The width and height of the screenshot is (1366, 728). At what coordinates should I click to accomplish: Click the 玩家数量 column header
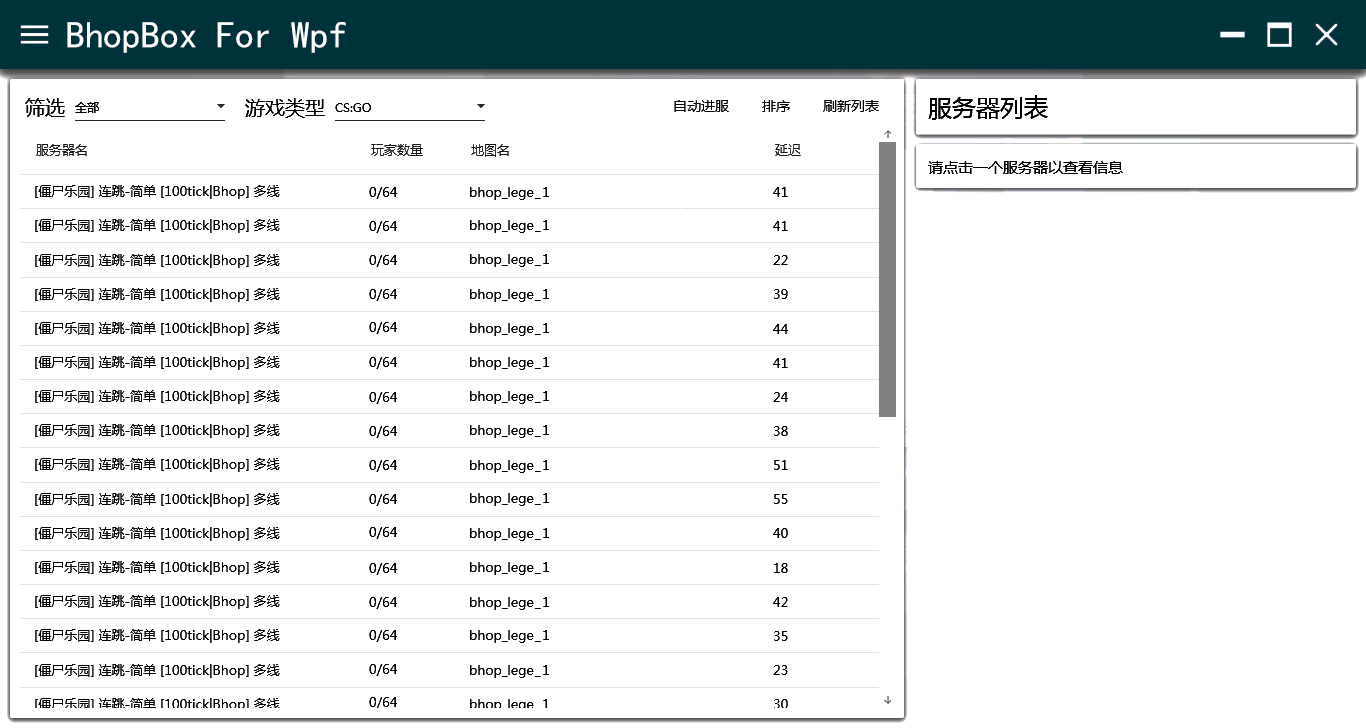pyautogui.click(x=397, y=151)
